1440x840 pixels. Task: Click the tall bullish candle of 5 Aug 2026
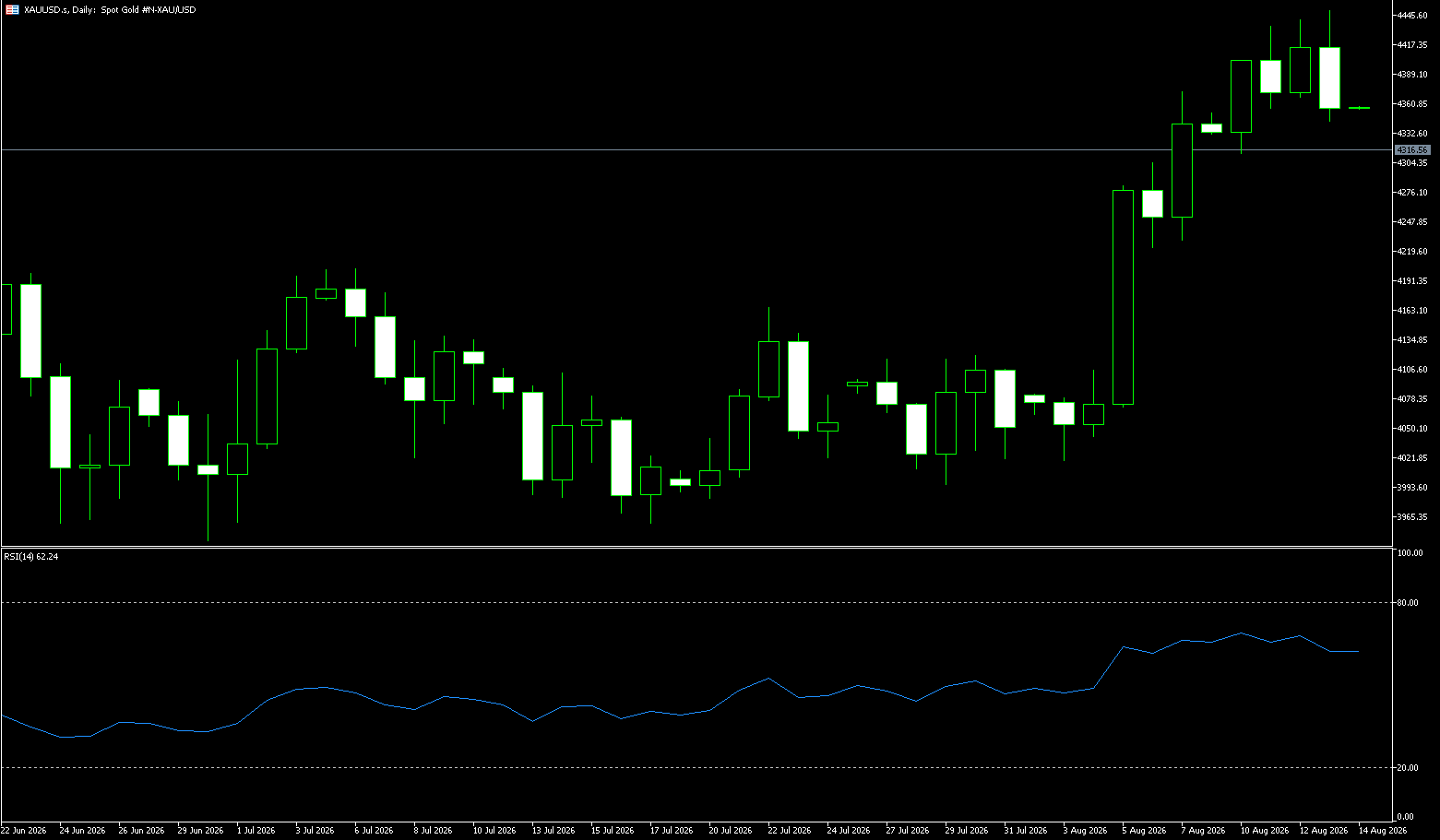1123,297
